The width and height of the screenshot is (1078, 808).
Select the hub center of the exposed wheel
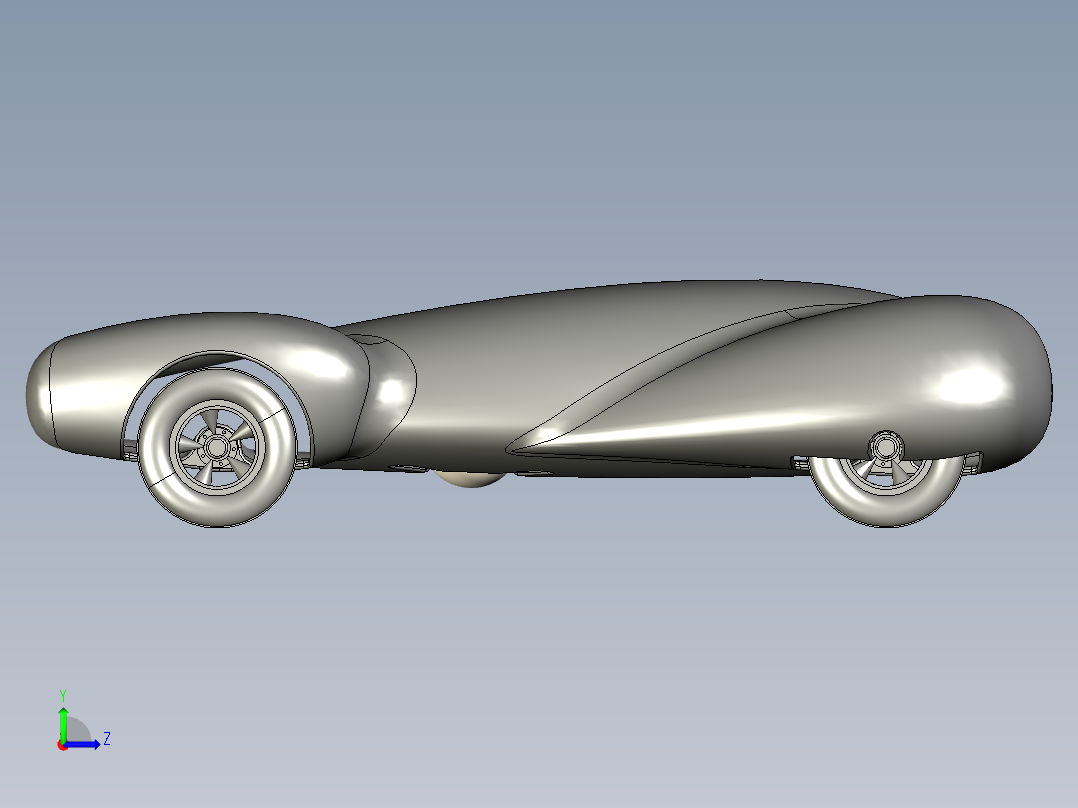[217, 448]
